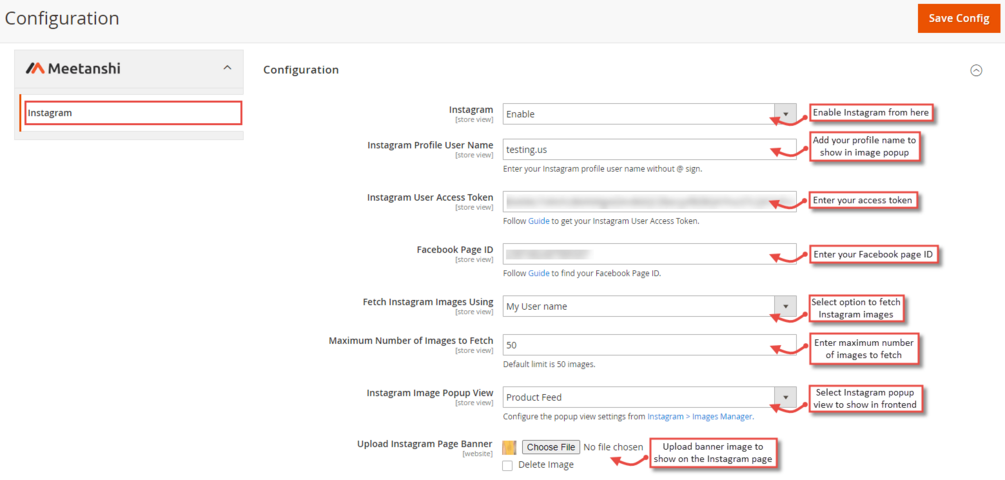Open the Instagram Image Popup View dropdown
Screen dimensions: 1005x480
click(649, 397)
